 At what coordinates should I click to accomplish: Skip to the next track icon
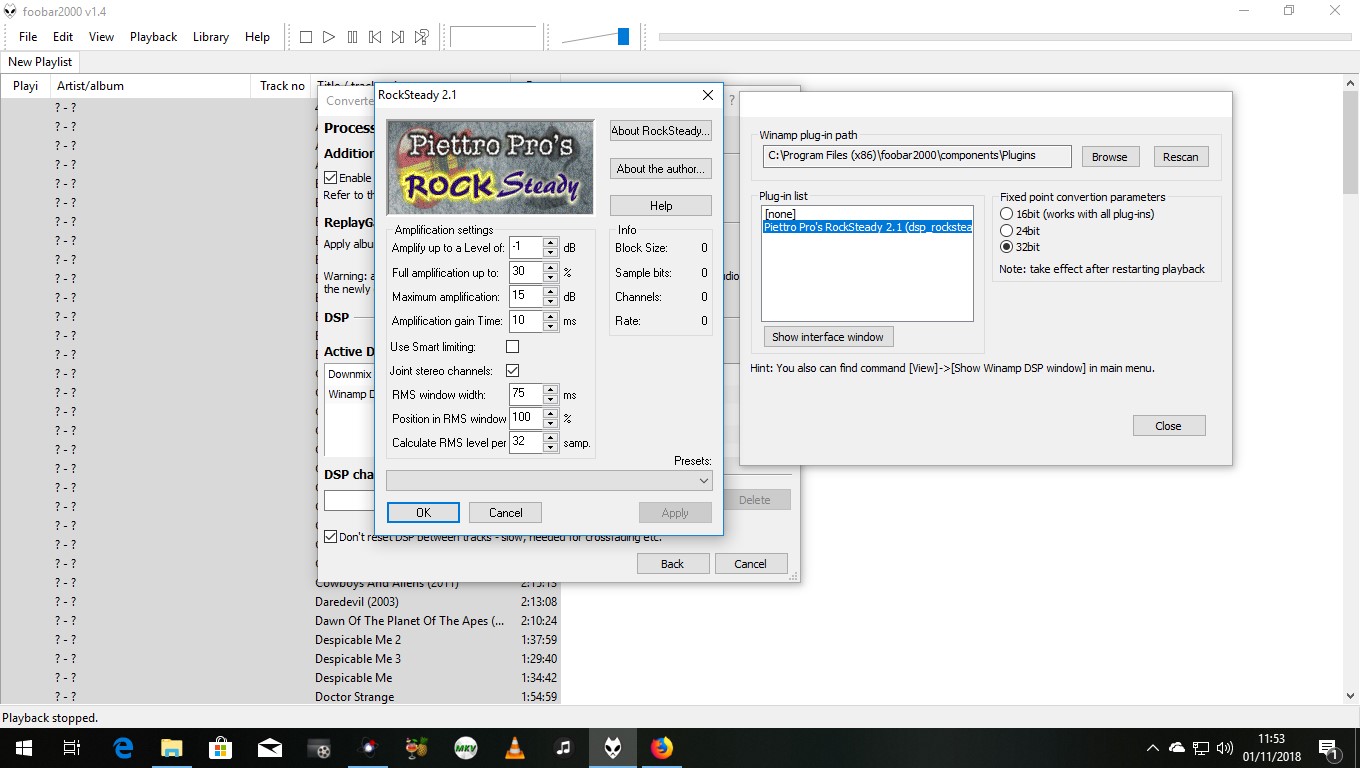398,37
